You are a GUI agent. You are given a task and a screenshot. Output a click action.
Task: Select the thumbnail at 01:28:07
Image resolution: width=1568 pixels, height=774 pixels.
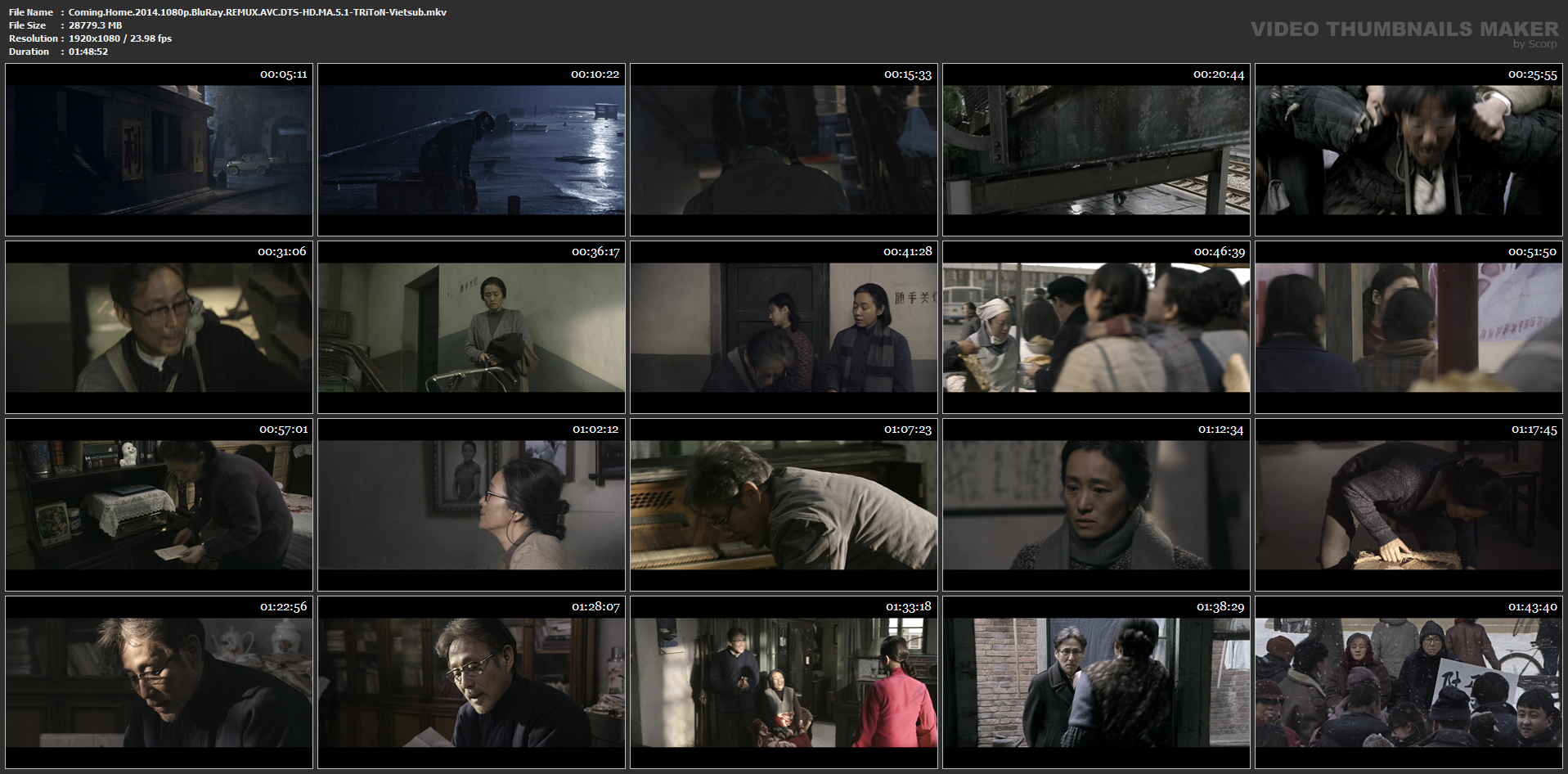tap(471, 682)
